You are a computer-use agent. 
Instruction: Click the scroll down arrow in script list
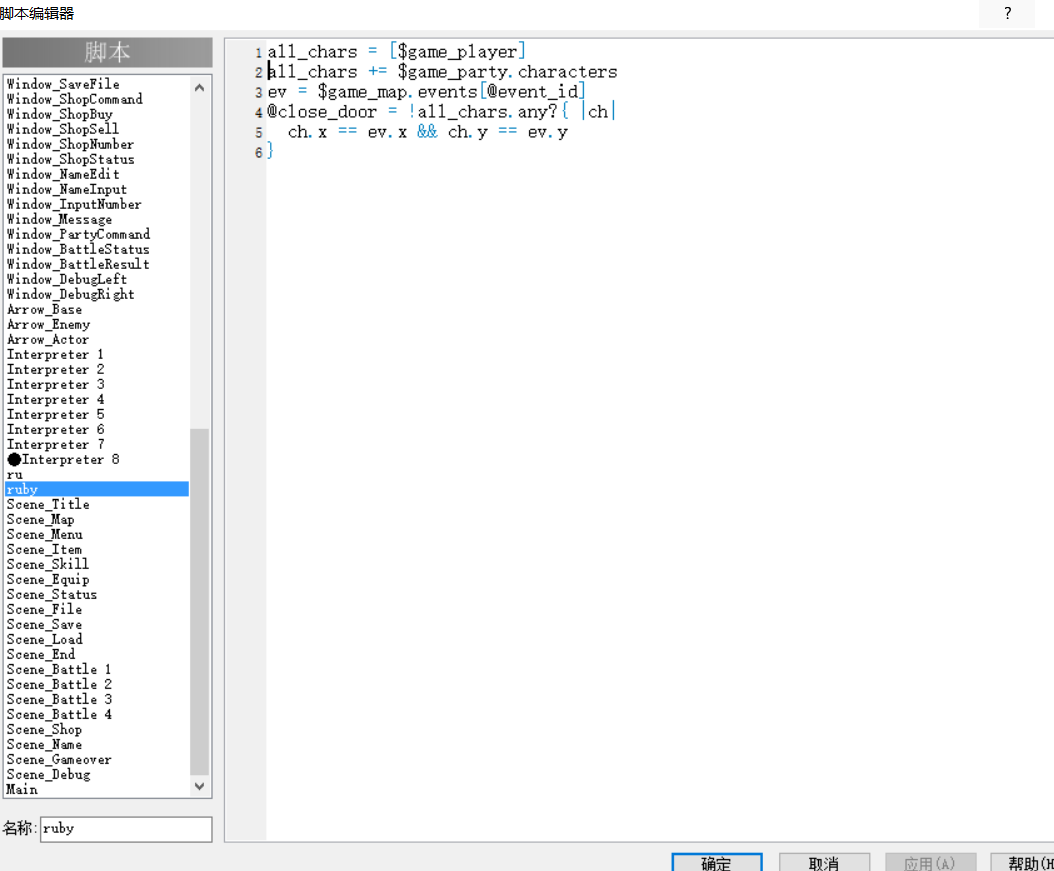(x=199, y=786)
